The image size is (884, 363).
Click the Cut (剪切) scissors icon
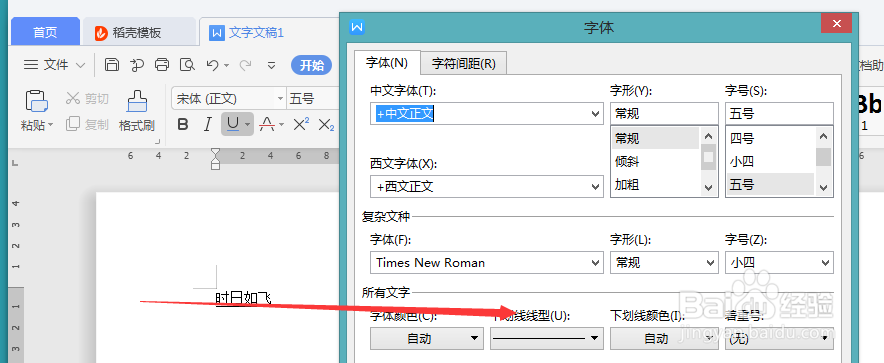[x=73, y=99]
